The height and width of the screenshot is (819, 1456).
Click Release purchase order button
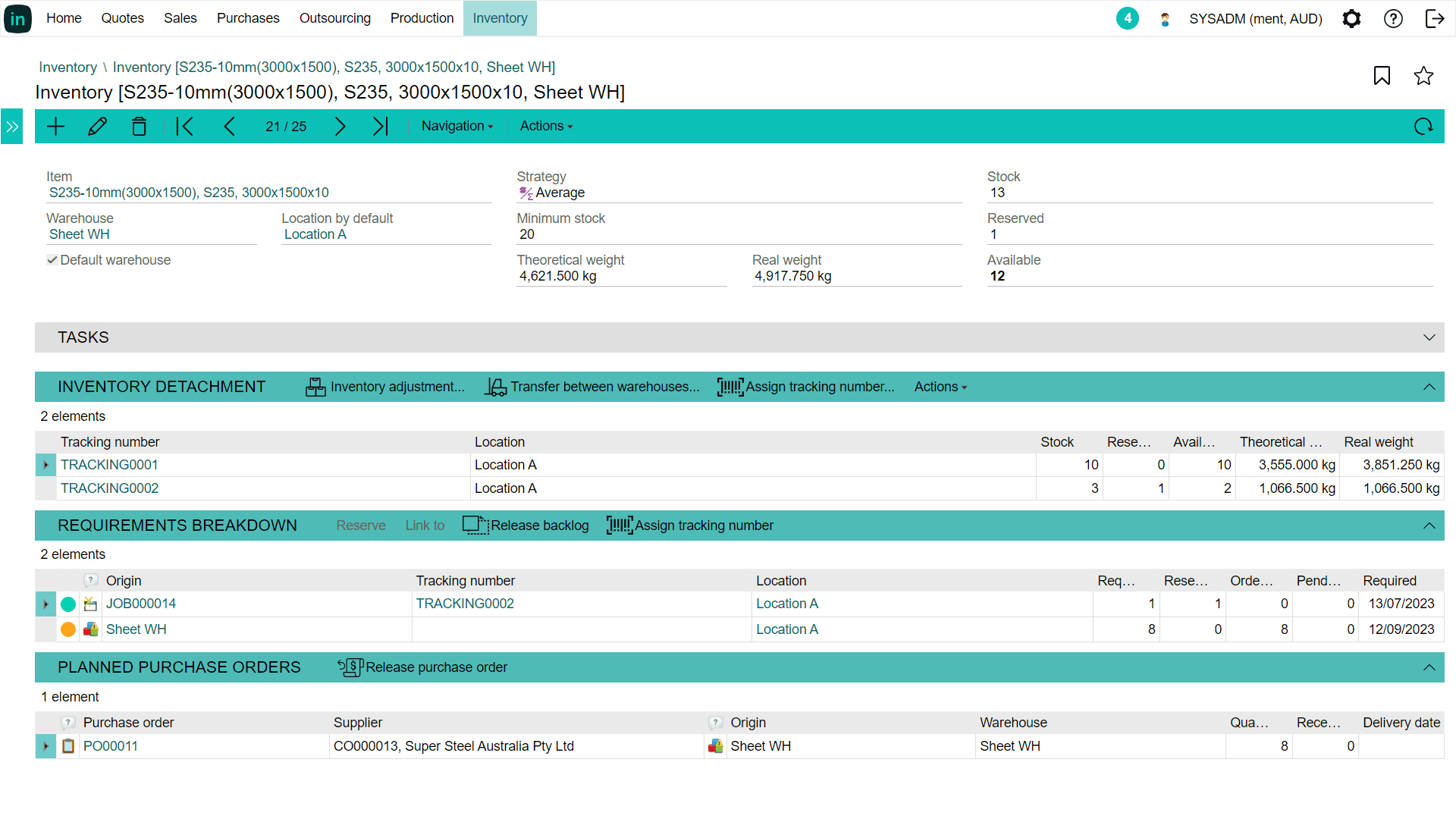tap(422, 667)
